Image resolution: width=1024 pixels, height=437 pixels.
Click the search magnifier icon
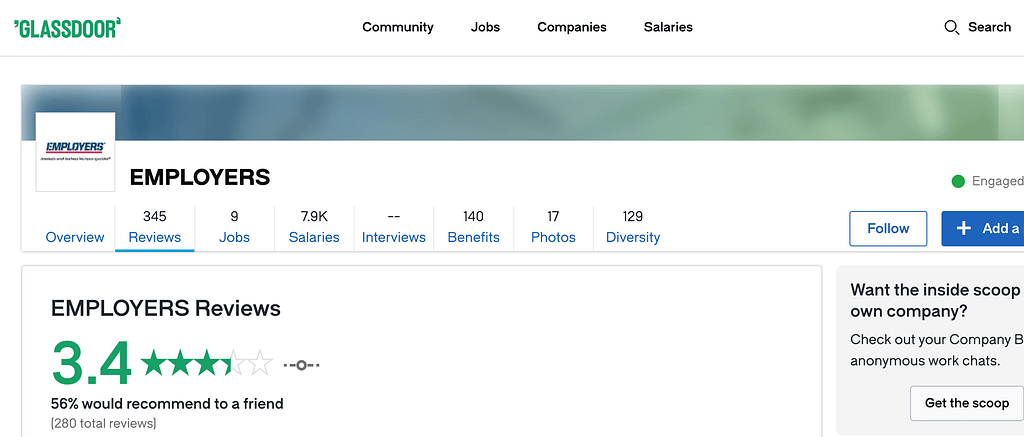[x=952, y=27]
